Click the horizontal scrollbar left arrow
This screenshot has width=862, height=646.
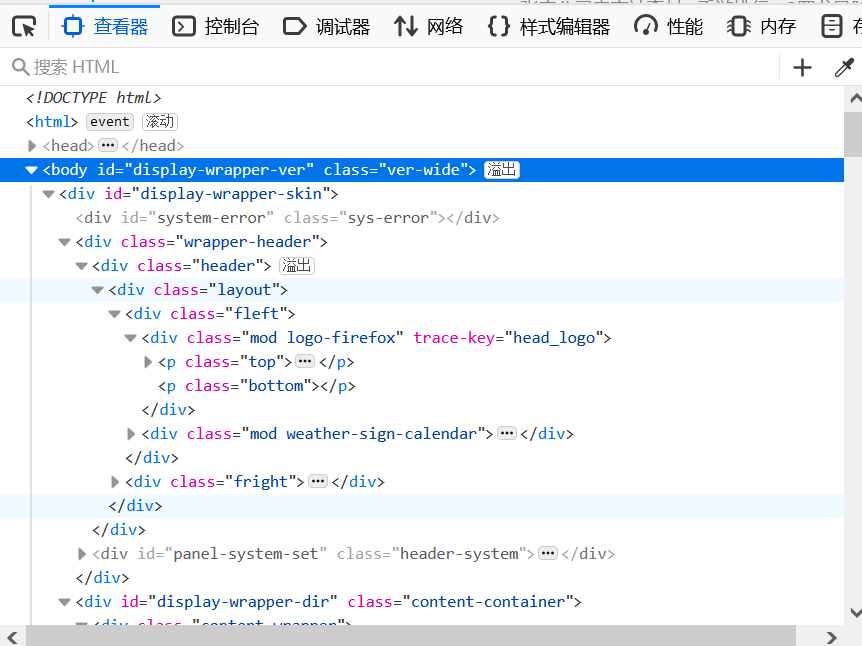[12, 637]
